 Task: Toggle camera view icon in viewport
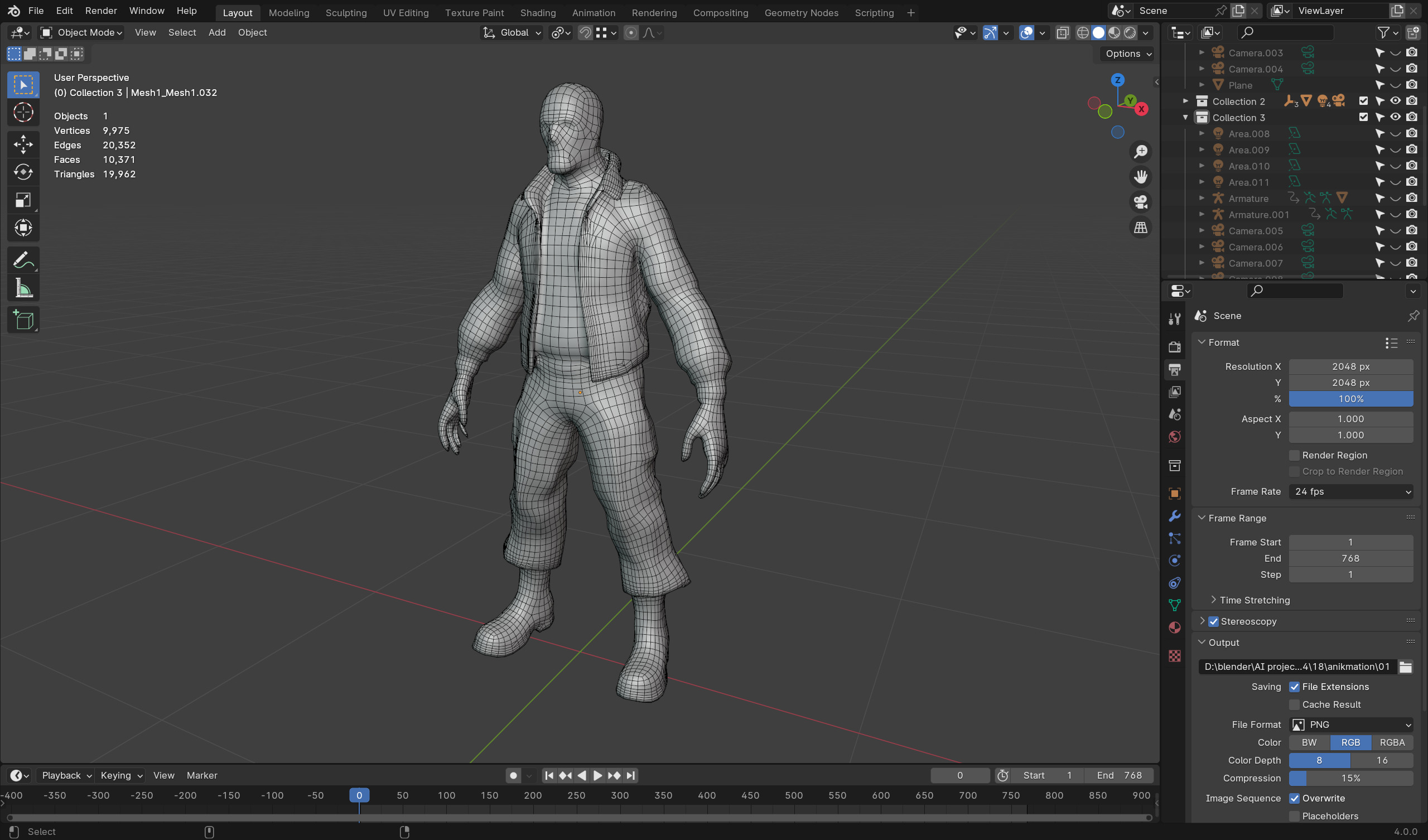point(1140,202)
